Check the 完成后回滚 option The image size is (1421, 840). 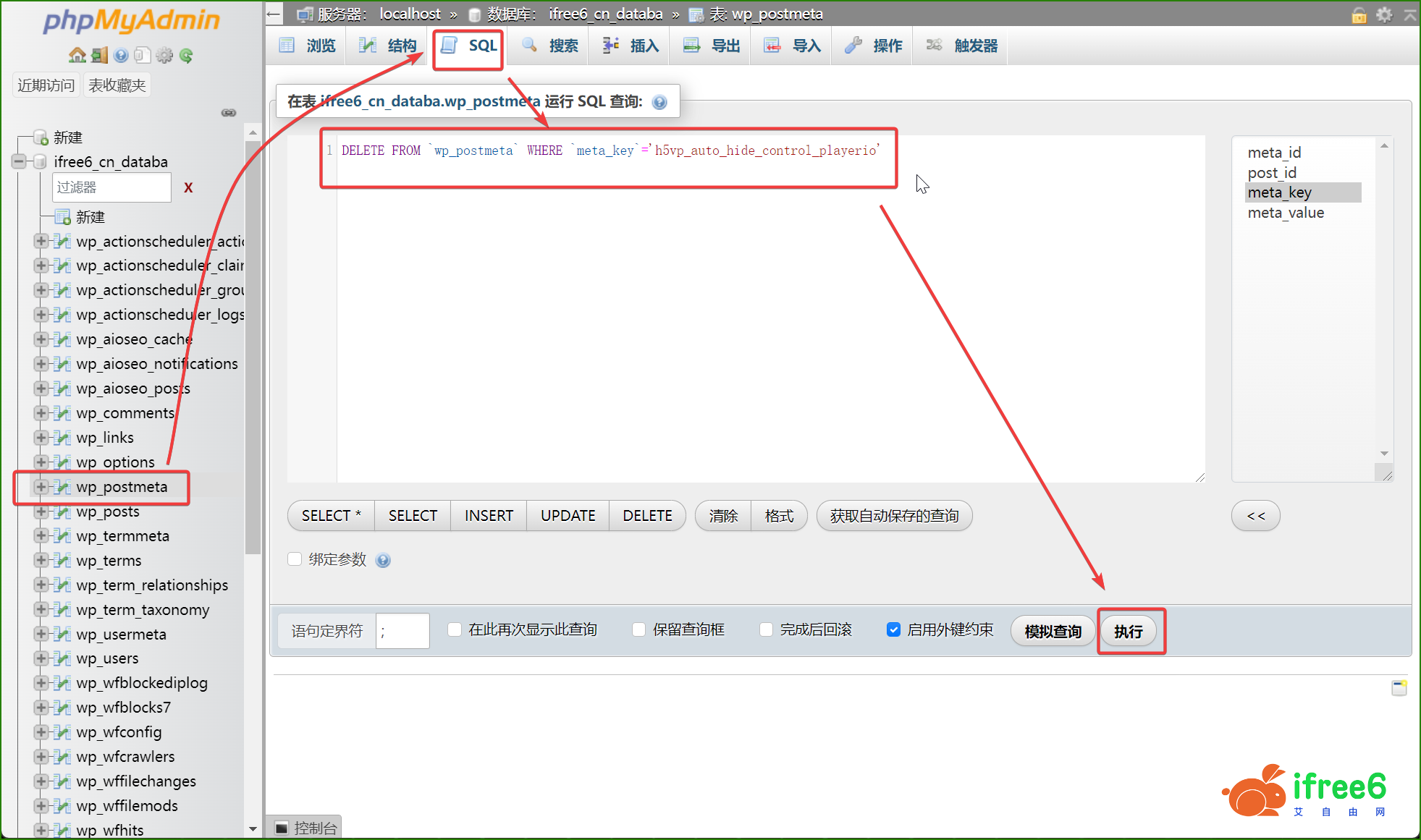click(x=766, y=629)
